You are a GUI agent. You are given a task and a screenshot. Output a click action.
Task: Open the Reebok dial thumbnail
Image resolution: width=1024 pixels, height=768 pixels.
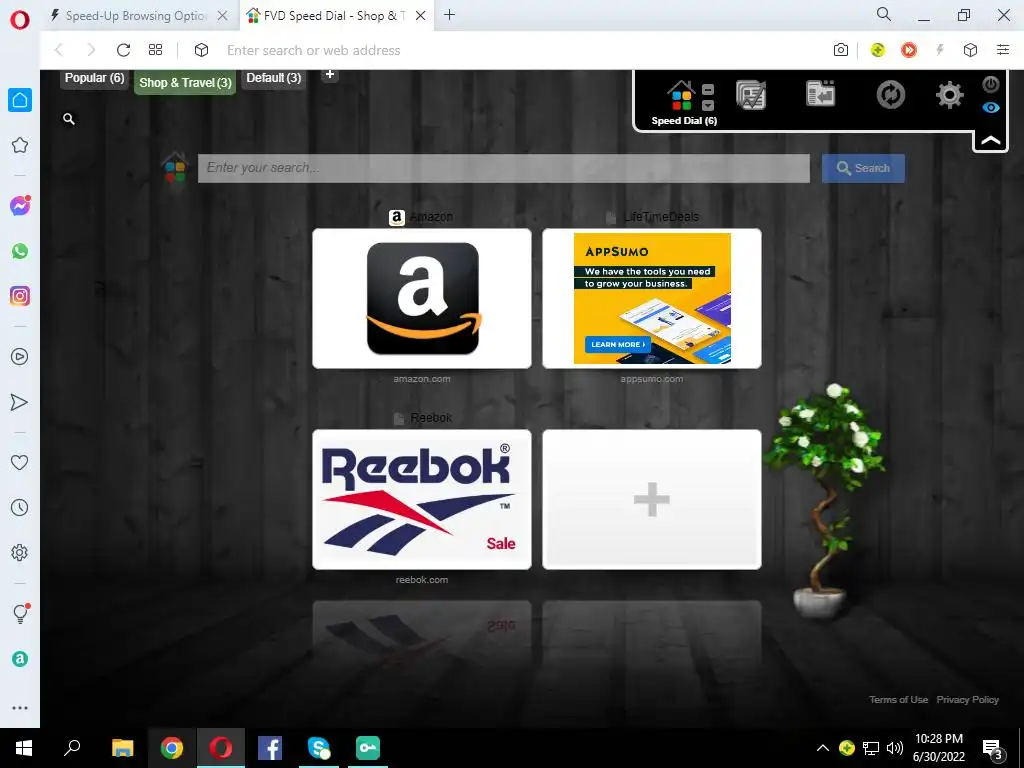click(x=422, y=500)
